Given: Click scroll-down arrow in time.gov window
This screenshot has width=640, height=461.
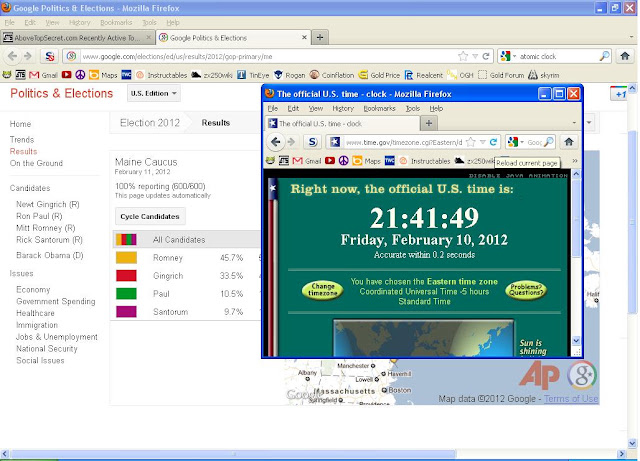Looking at the screenshot, I should click(576, 340).
